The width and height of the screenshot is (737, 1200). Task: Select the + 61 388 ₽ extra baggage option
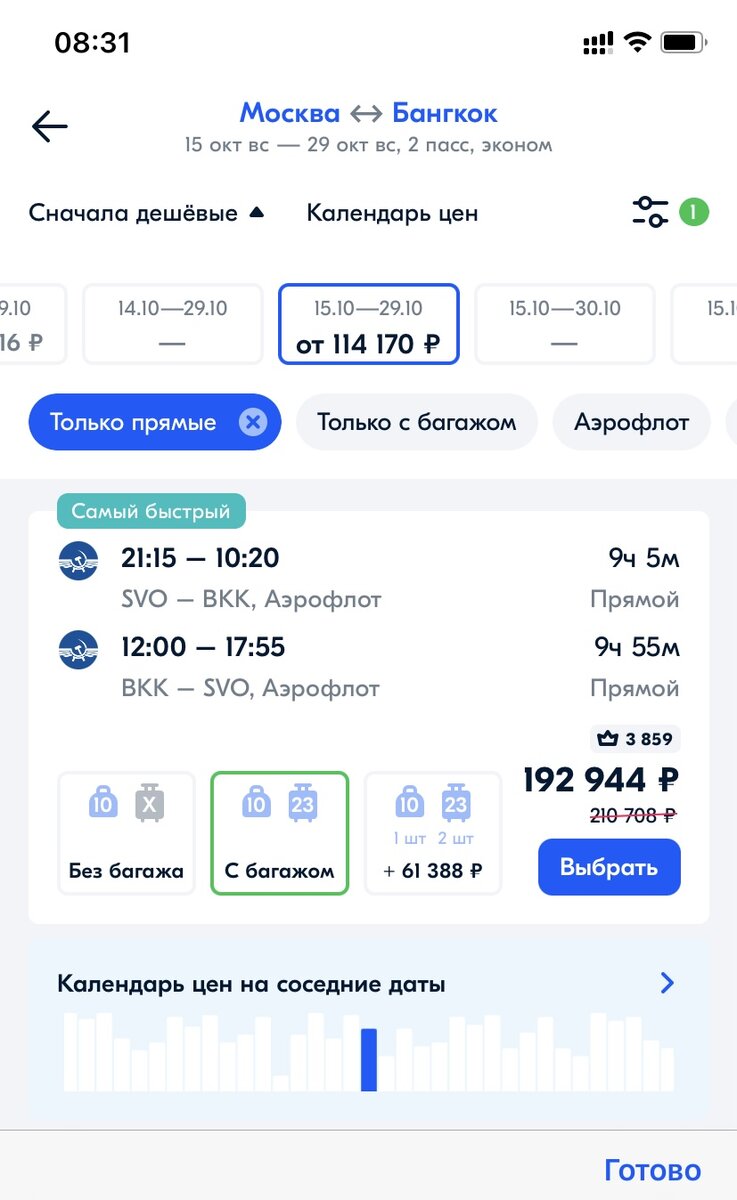click(433, 833)
